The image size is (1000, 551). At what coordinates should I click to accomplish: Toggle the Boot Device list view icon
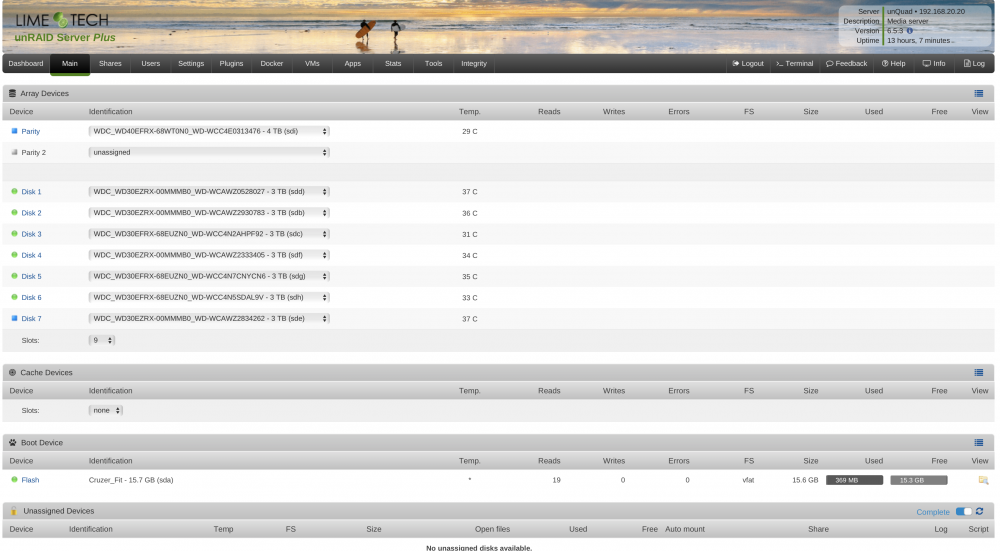pyautogui.click(x=979, y=443)
